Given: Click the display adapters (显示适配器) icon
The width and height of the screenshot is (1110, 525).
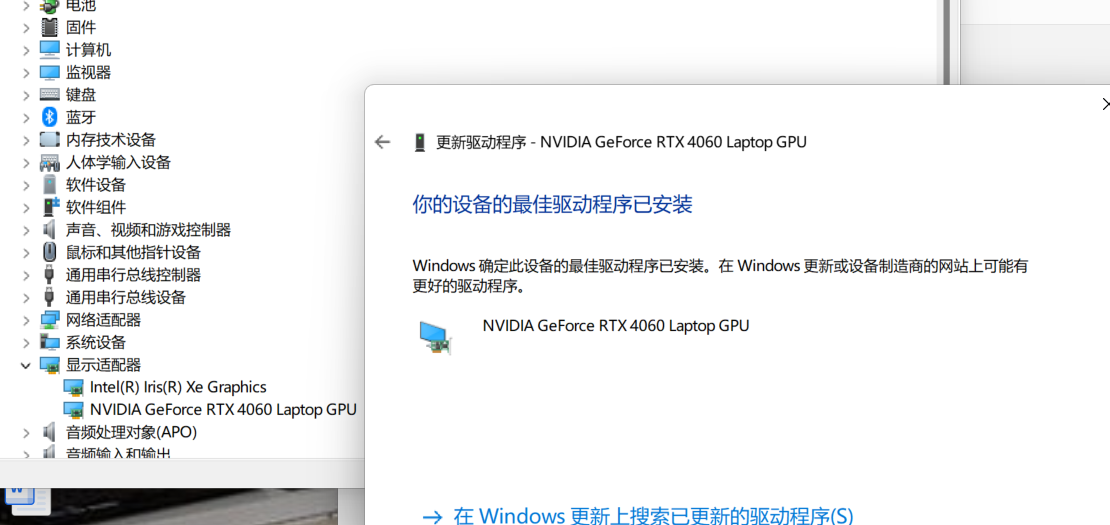Looking at the screenshot, I should point(50,365).
